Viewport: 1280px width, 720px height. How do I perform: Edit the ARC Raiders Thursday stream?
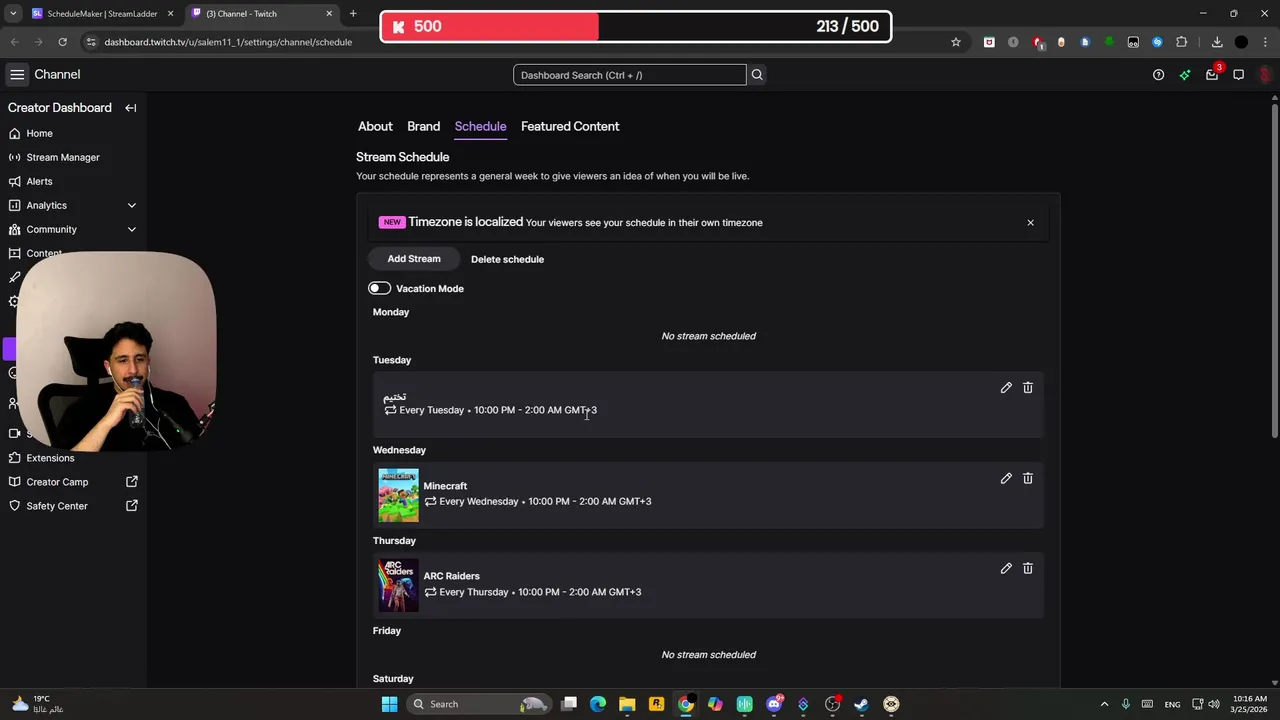pos(1006,568)
